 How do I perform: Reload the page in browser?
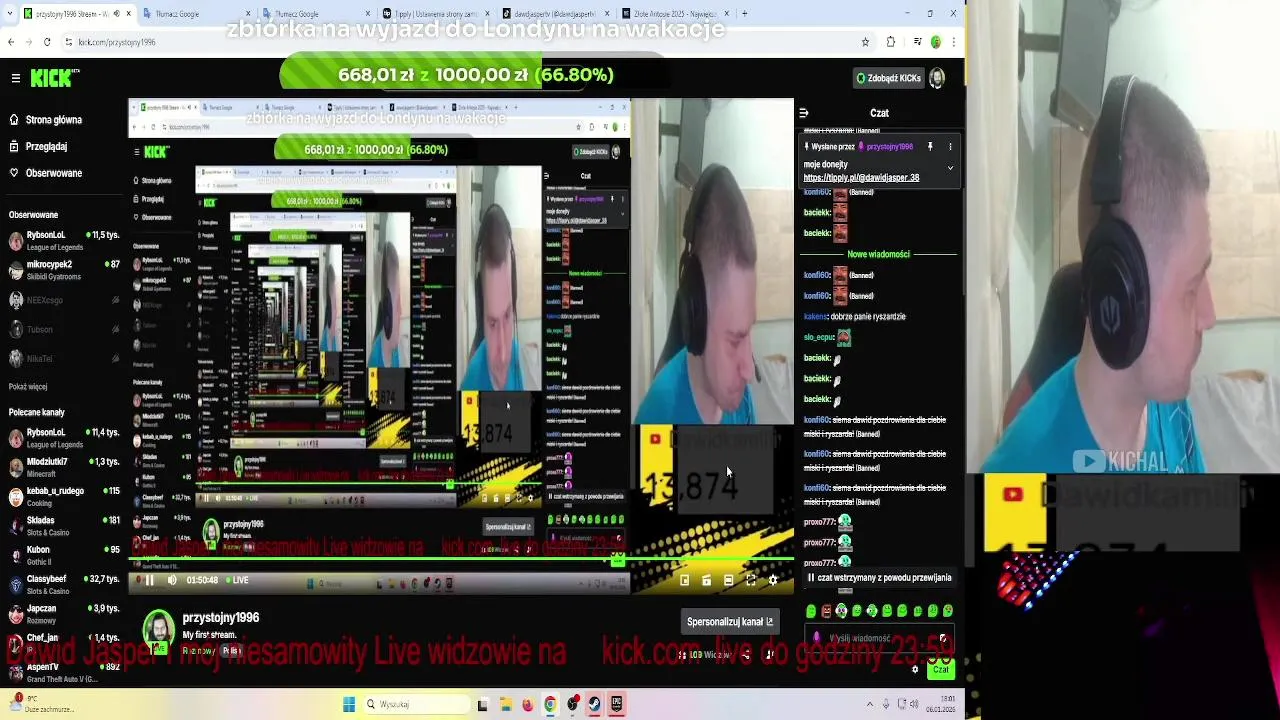pos(47,42)
